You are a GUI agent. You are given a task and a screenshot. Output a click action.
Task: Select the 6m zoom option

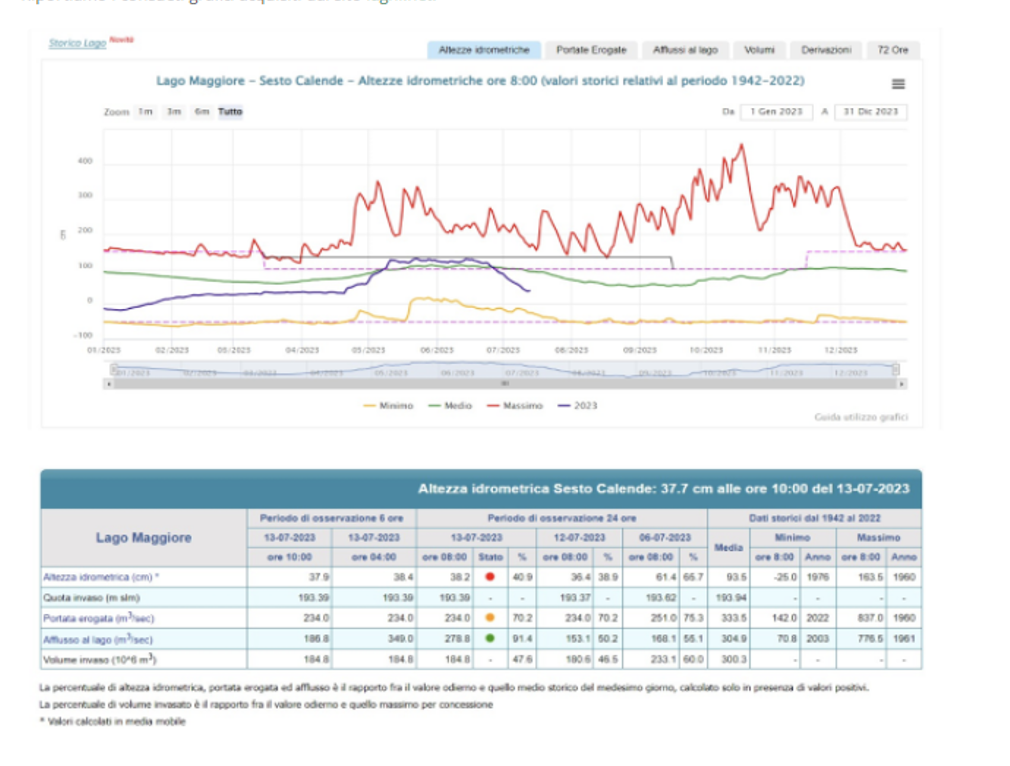coord(202,111)
